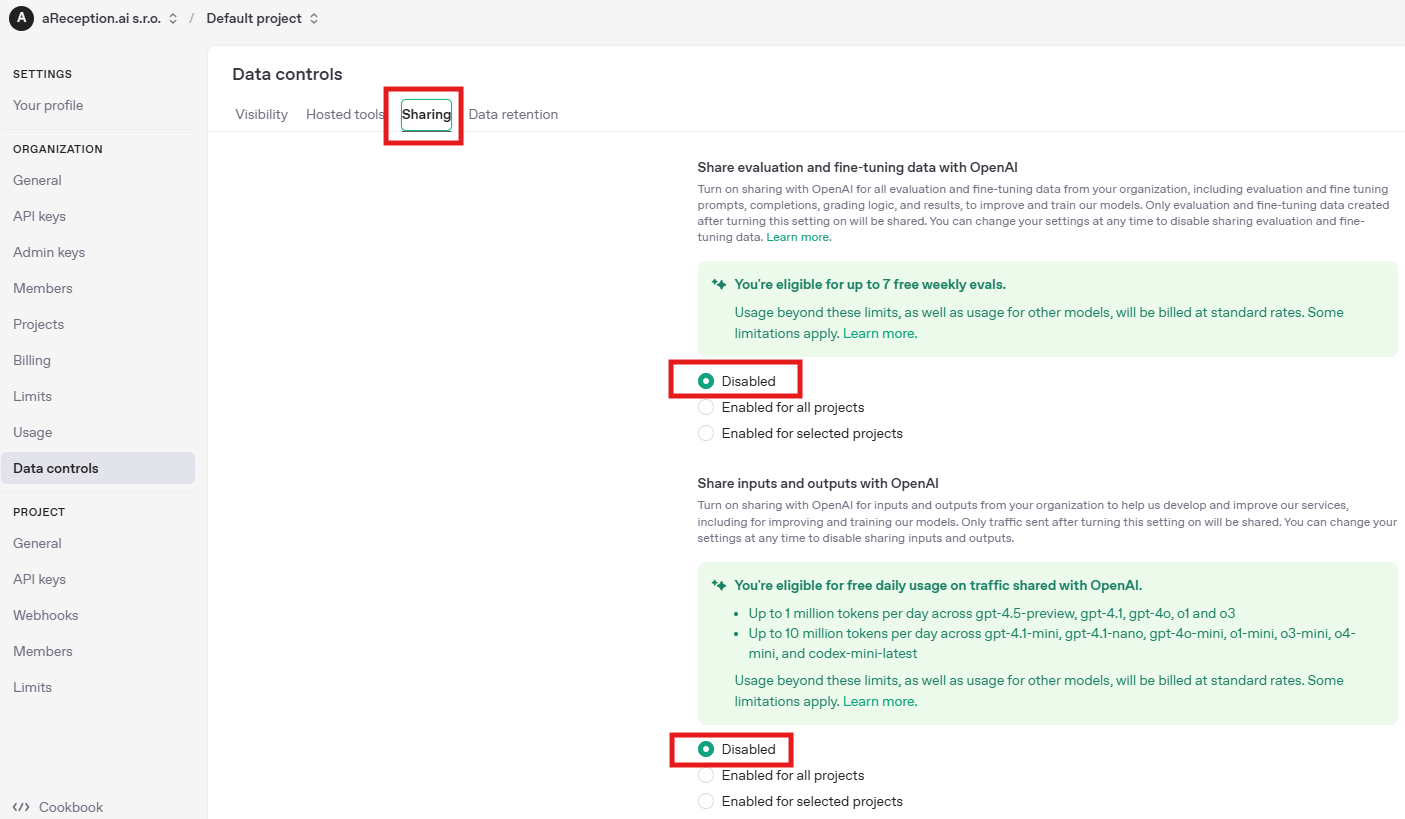Open Learn more link in free daily usage notice
Viewport: 1405px width, 819px height.
879,701
